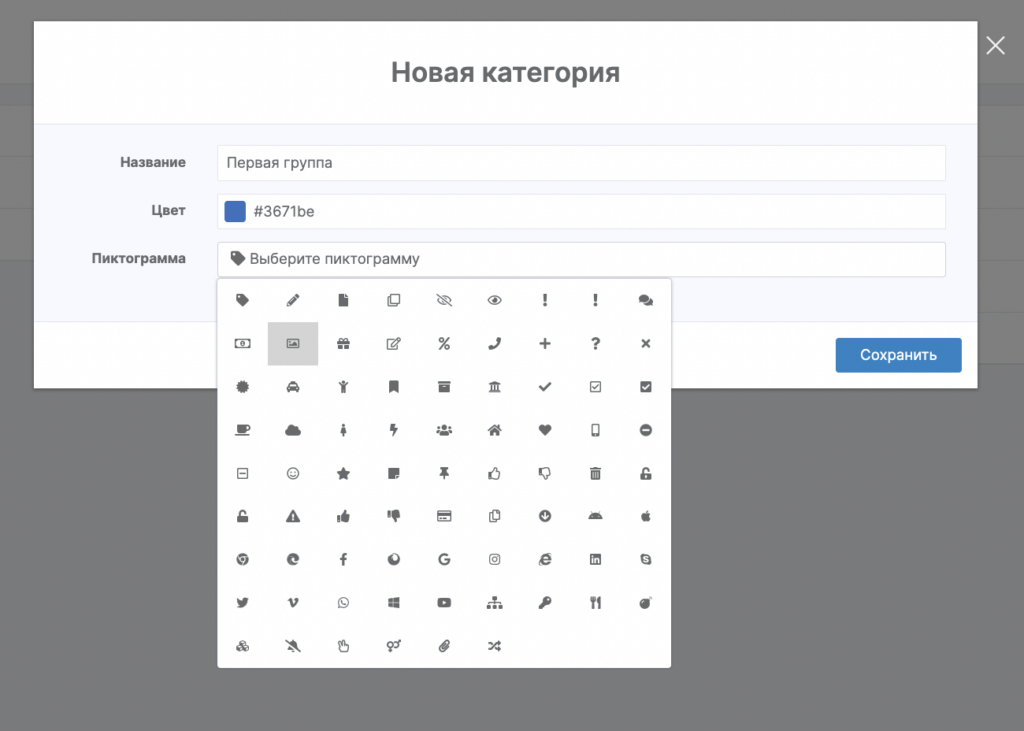Focus the 'Название' text field

580,163
